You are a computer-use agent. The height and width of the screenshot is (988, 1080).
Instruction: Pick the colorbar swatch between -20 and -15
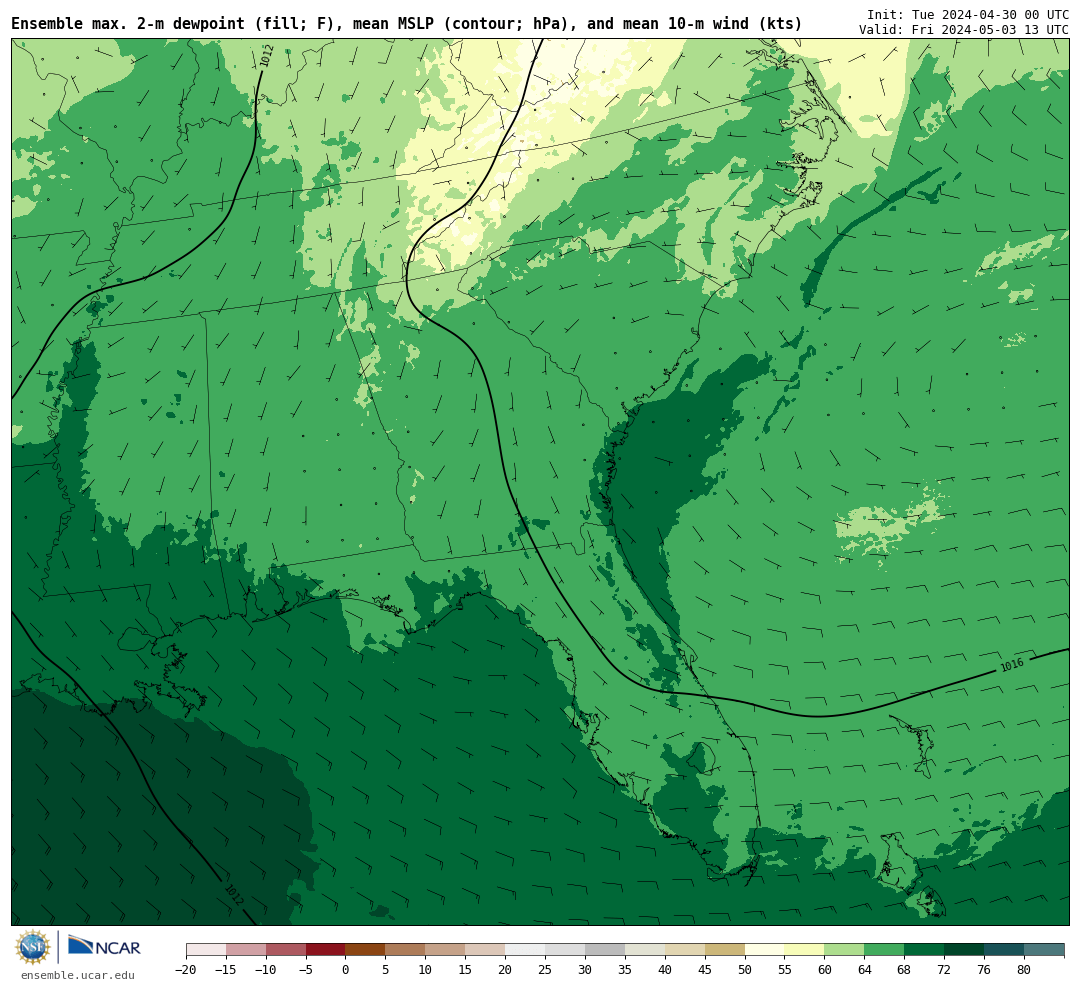[x=206, y=950]
